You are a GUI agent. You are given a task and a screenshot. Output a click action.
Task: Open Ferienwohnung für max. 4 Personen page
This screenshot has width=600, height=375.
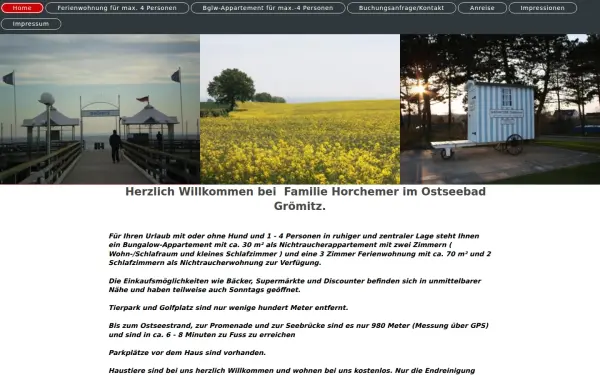click(x=117, y=8)
